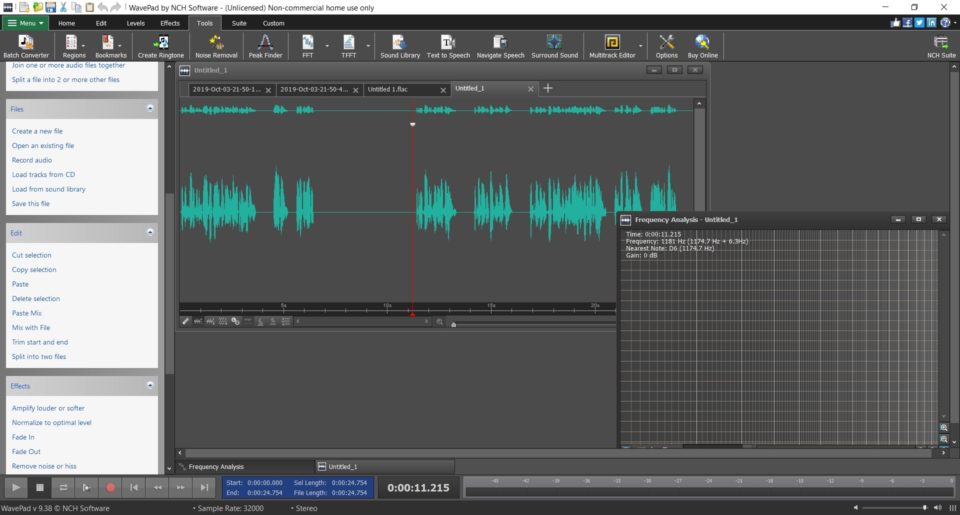Click the undo arrow in title bar
960x515 pixels.
point(102,7)
